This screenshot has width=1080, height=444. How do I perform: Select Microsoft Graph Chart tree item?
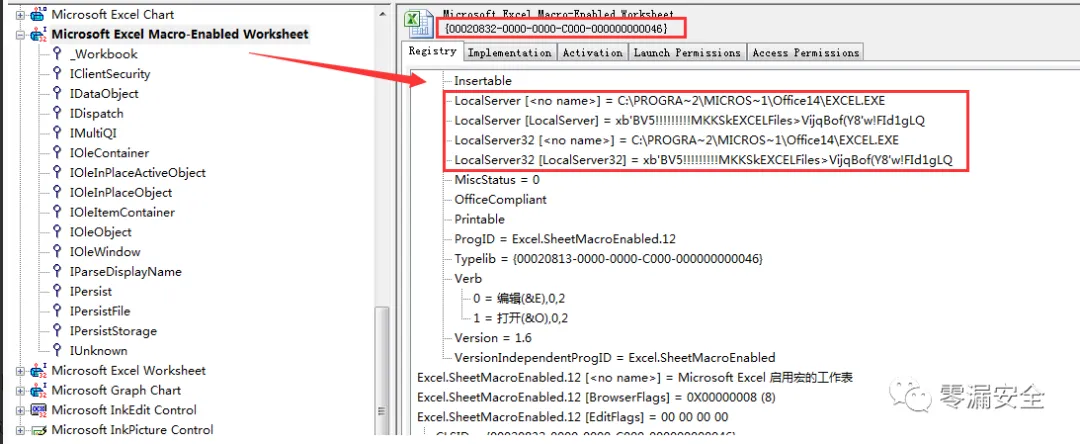click(116, 390)
